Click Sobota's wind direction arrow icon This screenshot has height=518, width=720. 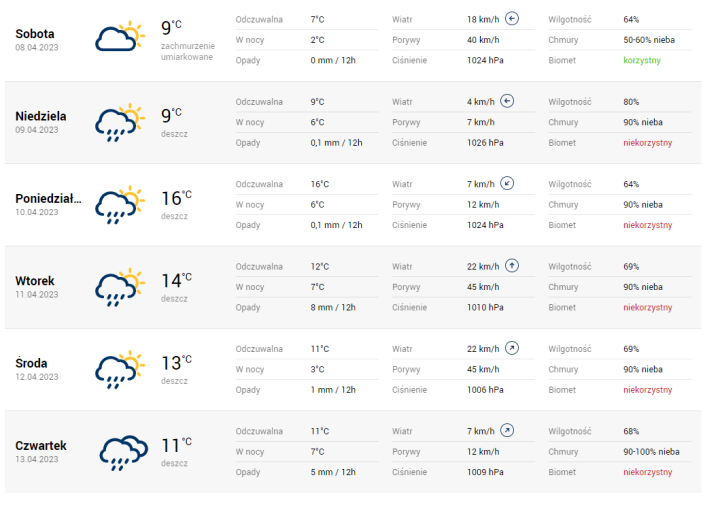[512, 19]
